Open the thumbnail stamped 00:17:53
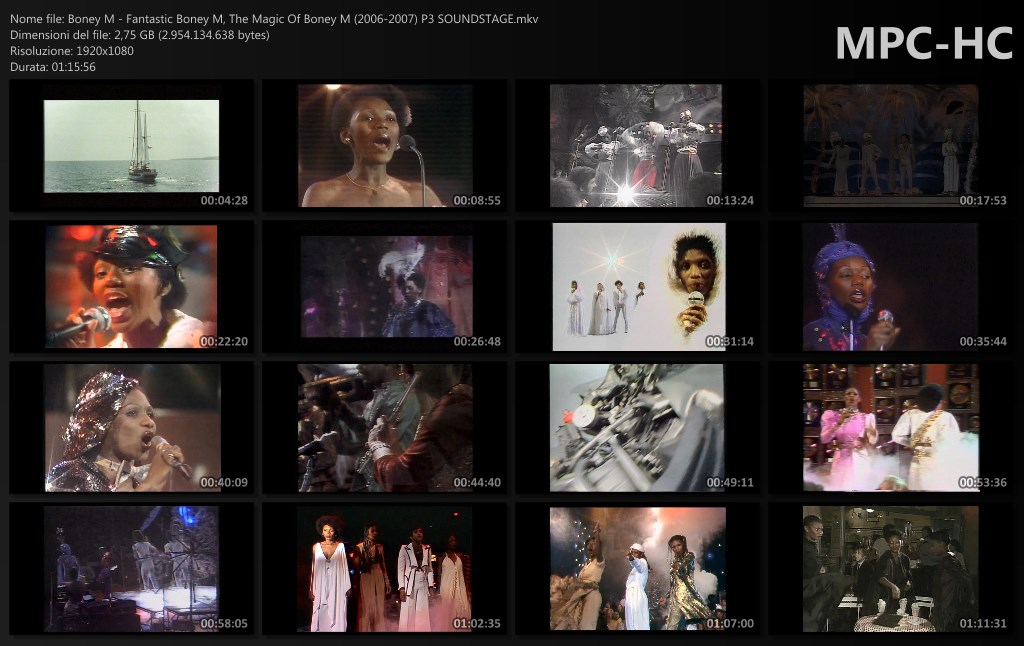This screenshot has height=646, width=1024. tap(891, 146)
